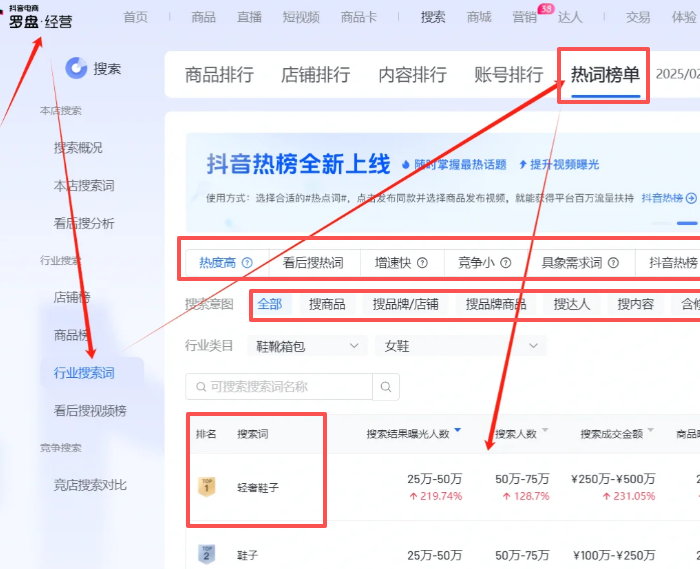Select 增速快 list tab
This screenshot has width=700, height=569.
point(401,263)
